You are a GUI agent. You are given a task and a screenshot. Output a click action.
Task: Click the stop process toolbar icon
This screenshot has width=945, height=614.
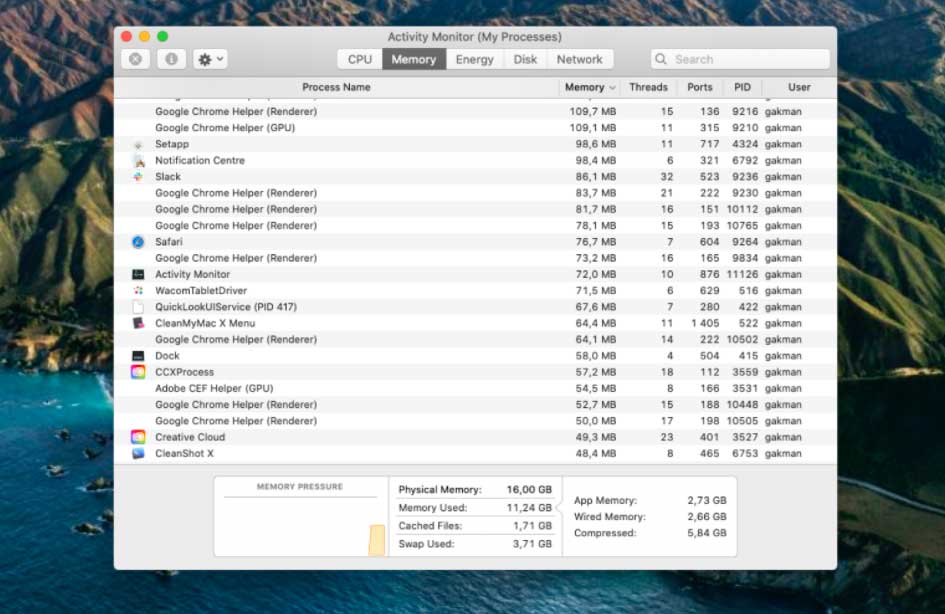pyautogui.click(x=136, y=59)
